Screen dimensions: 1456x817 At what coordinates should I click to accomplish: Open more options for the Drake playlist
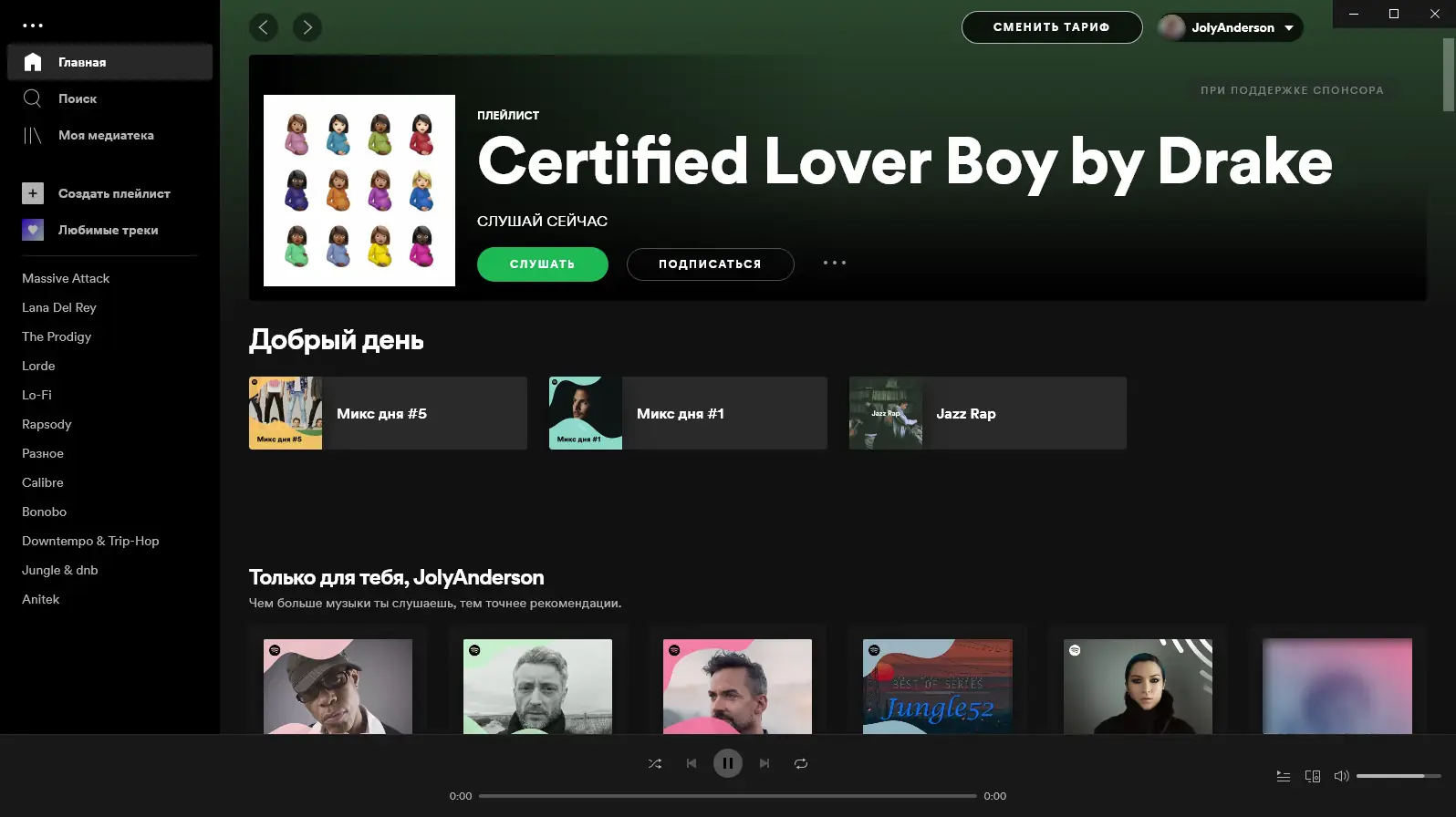(835, 264)
